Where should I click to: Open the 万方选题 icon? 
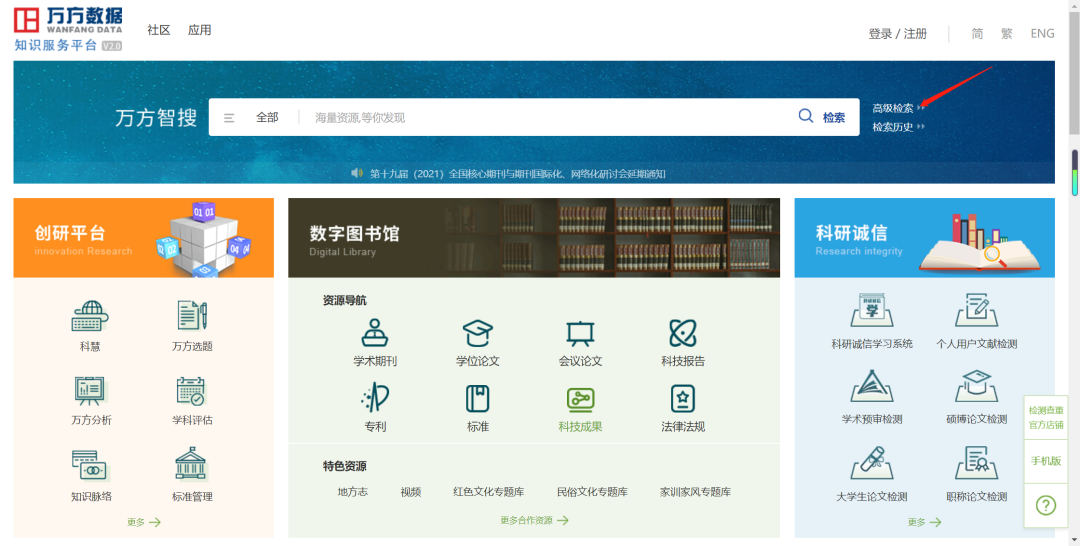pyautogui.click(x=192, y=316)
